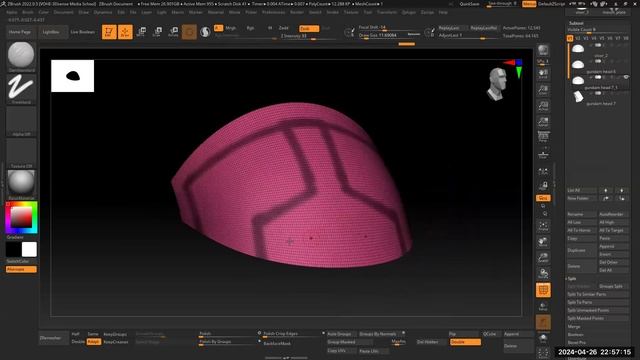Toggle L.Sym local symmetry
Screen dimensions: 640x360
543,171
